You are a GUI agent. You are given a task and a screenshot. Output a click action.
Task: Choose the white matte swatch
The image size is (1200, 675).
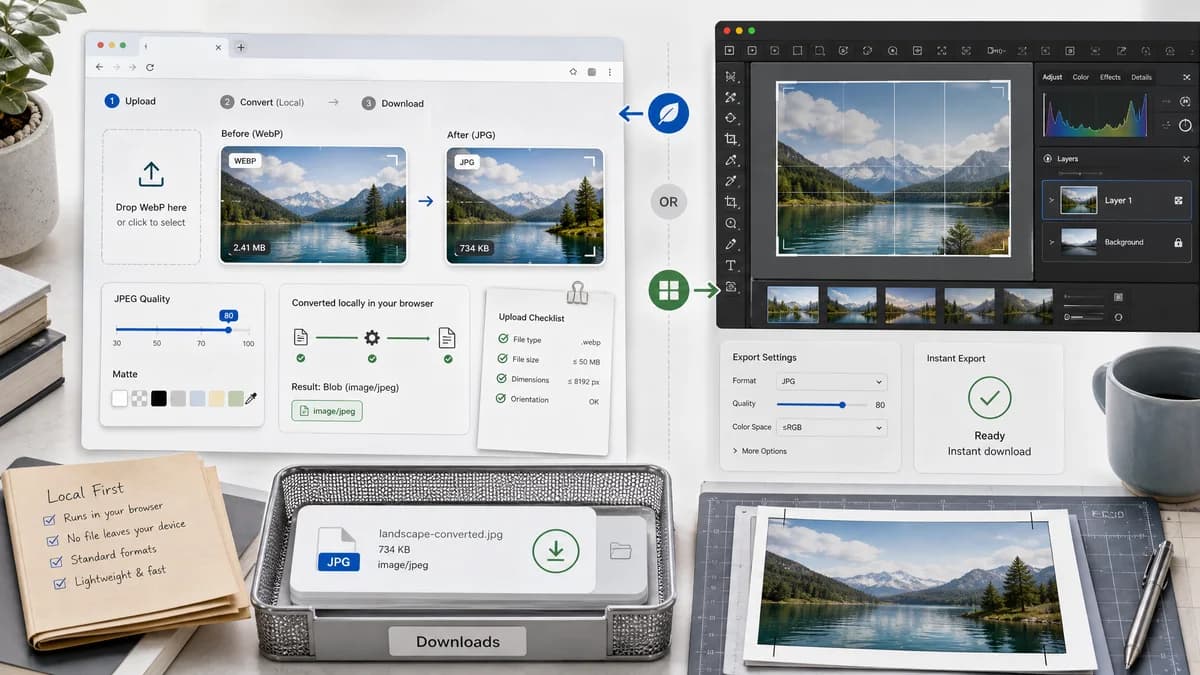point(120,398)
